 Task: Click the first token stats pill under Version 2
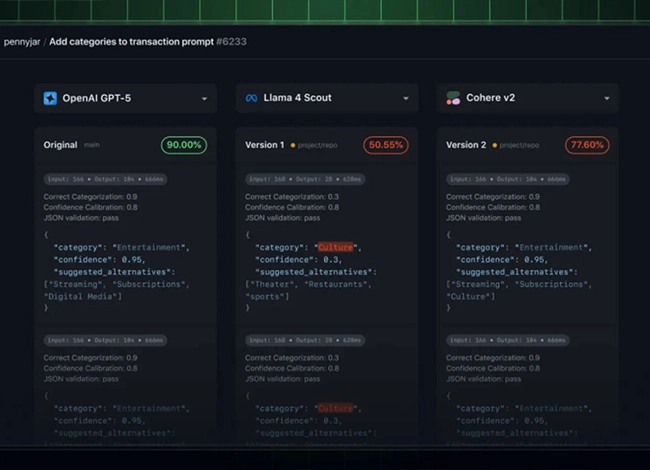pyautogui.click(x=507, y=179)
